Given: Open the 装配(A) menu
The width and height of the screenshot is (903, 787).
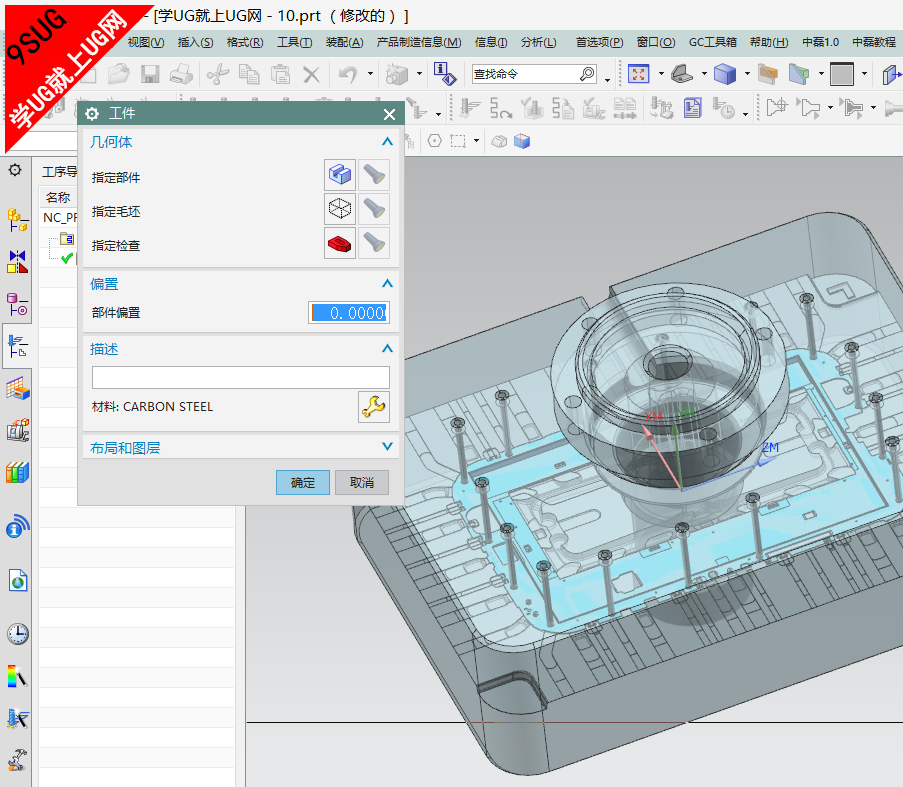Looking at the screenshot, I should tap(344, 43).
